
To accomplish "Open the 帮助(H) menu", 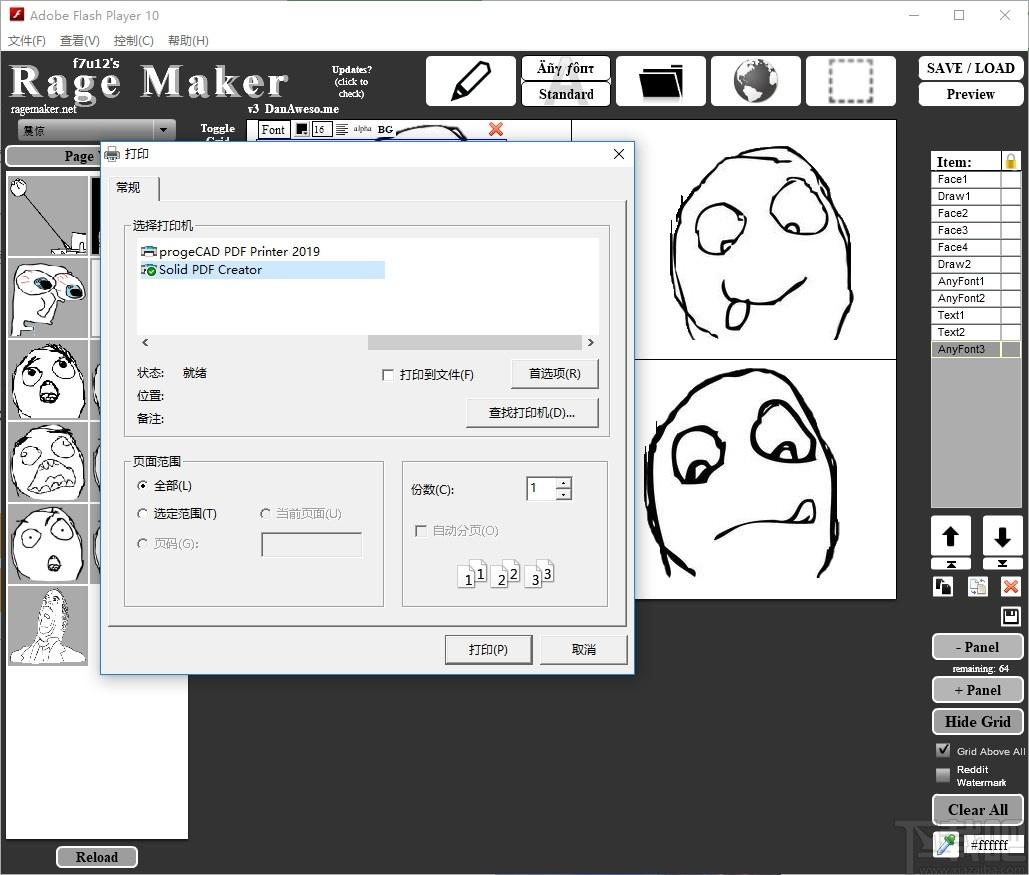I will [188, 41].
